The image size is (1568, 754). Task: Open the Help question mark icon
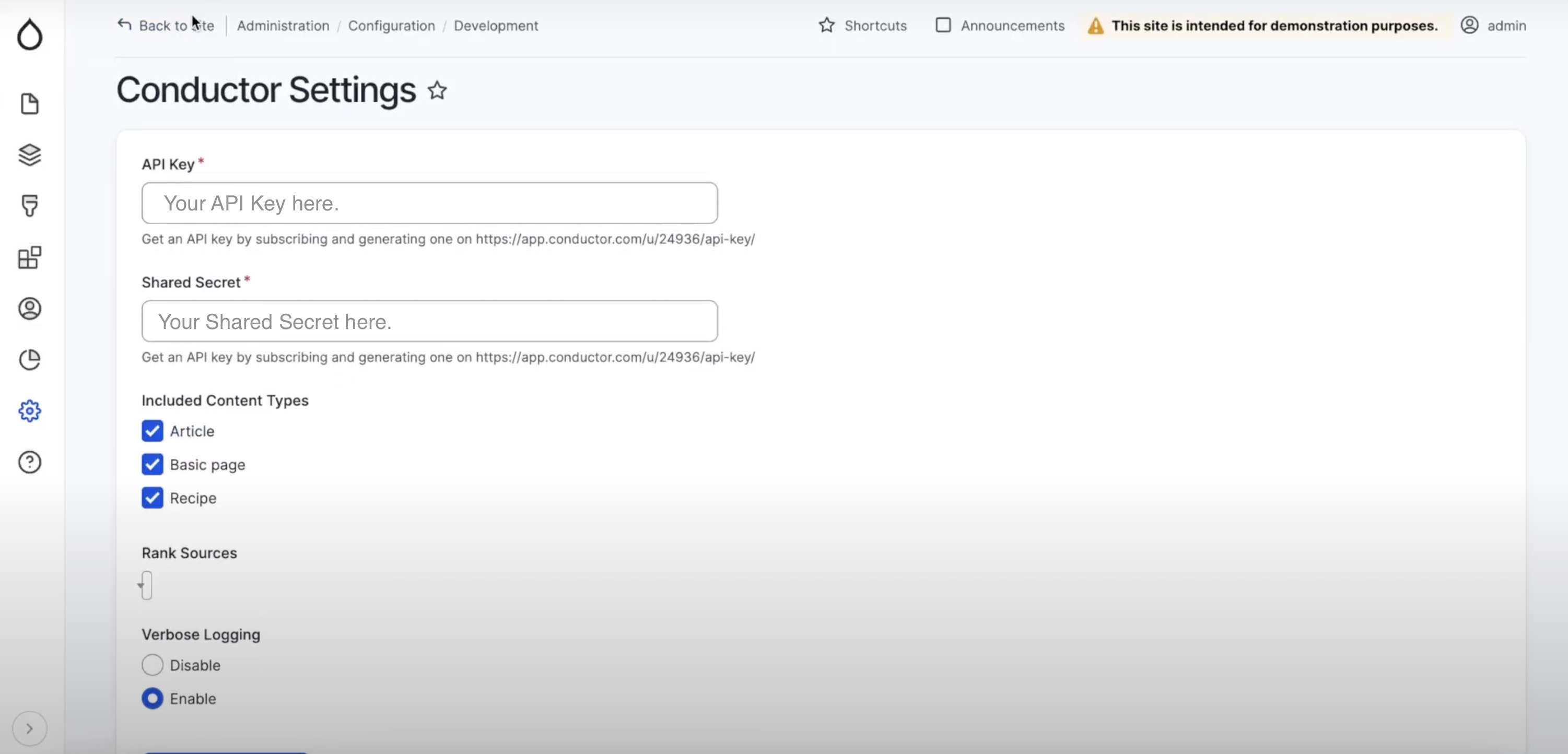coord(29,463)
